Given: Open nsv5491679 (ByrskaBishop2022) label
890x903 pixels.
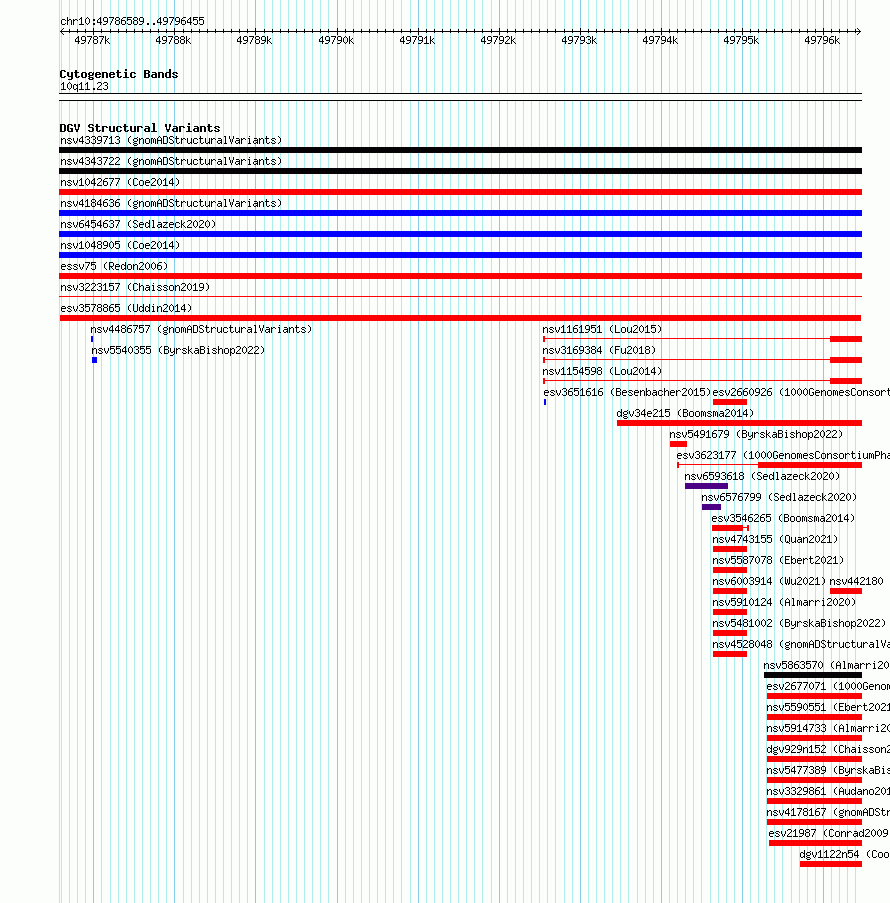Looking at the screenshot, I should pyautogui.click(x=756, y=435).
